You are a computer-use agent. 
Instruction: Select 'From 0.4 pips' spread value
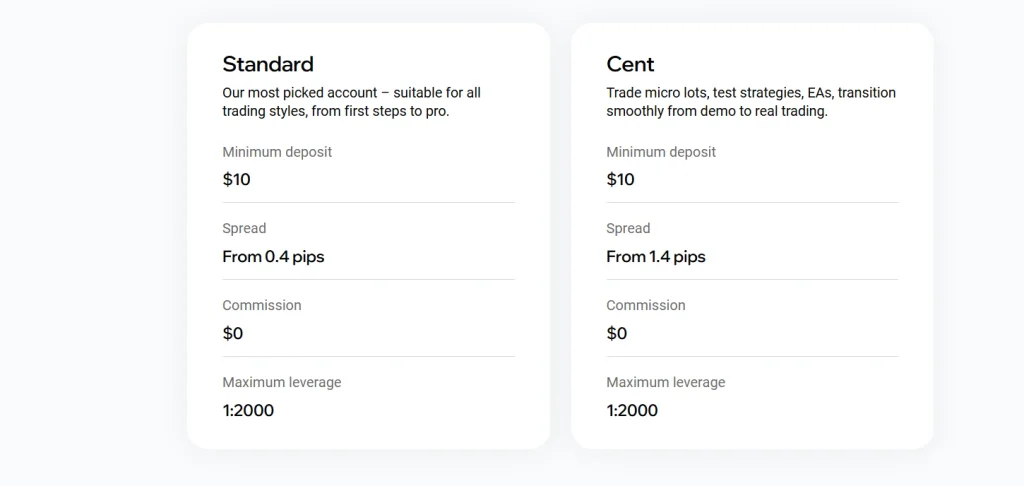click(x=273, y=257)
